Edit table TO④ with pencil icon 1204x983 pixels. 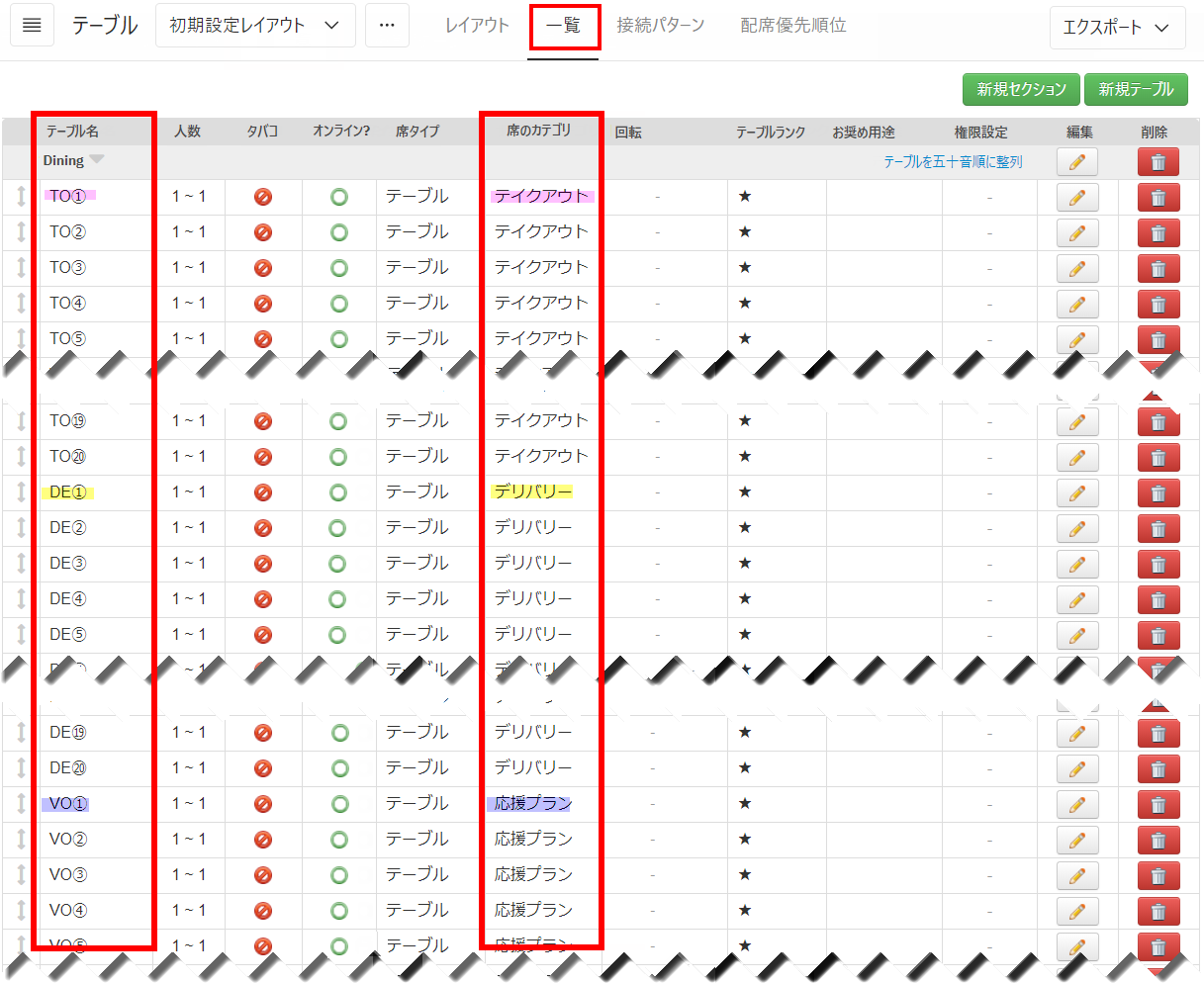pos(1077,305)
